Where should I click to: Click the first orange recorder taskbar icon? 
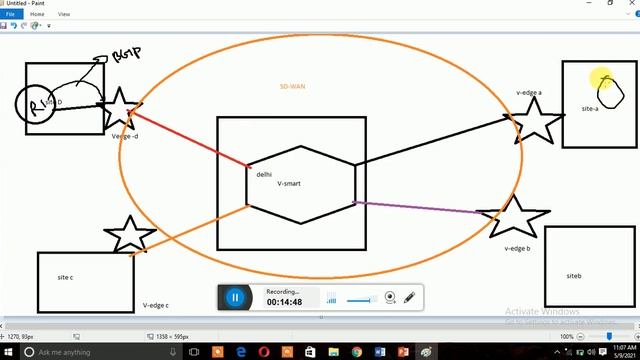(x=218, y=352)
